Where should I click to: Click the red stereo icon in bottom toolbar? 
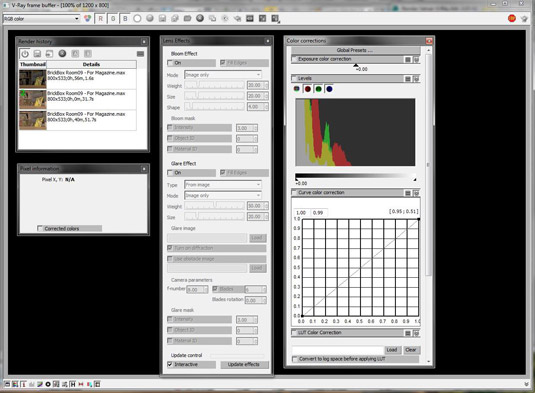[81, 384]
